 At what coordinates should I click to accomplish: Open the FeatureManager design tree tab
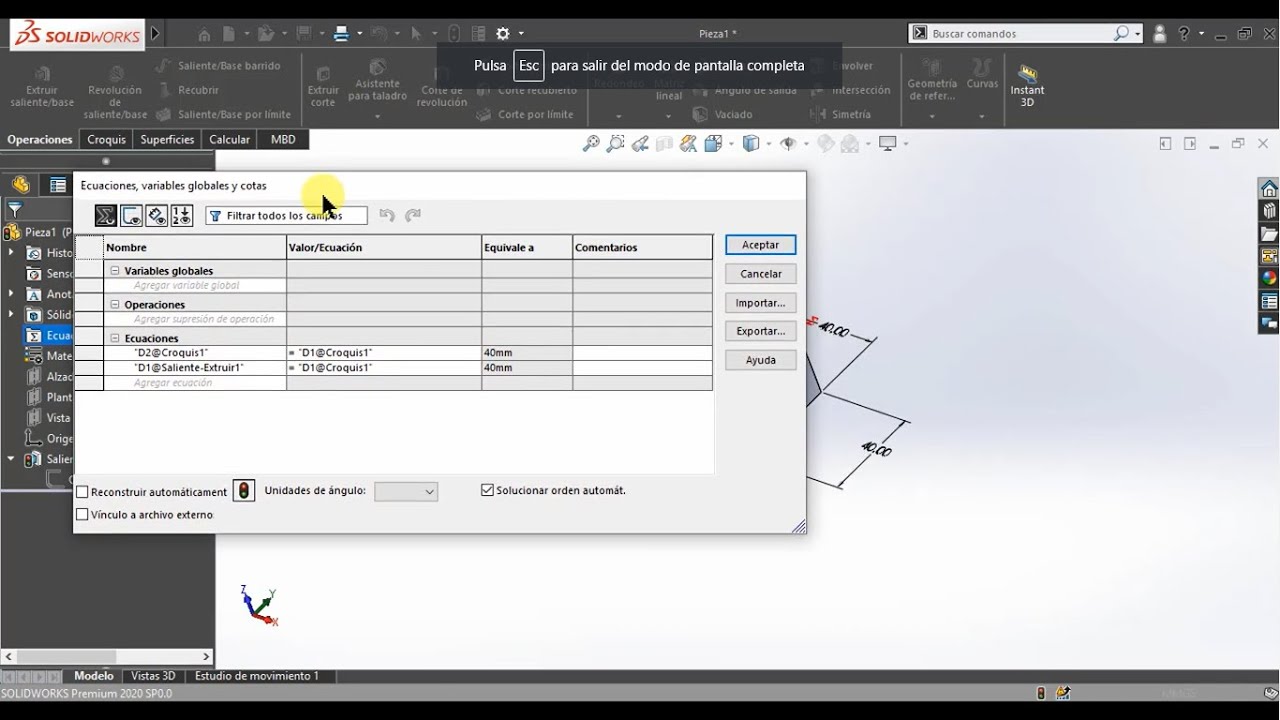21,185
